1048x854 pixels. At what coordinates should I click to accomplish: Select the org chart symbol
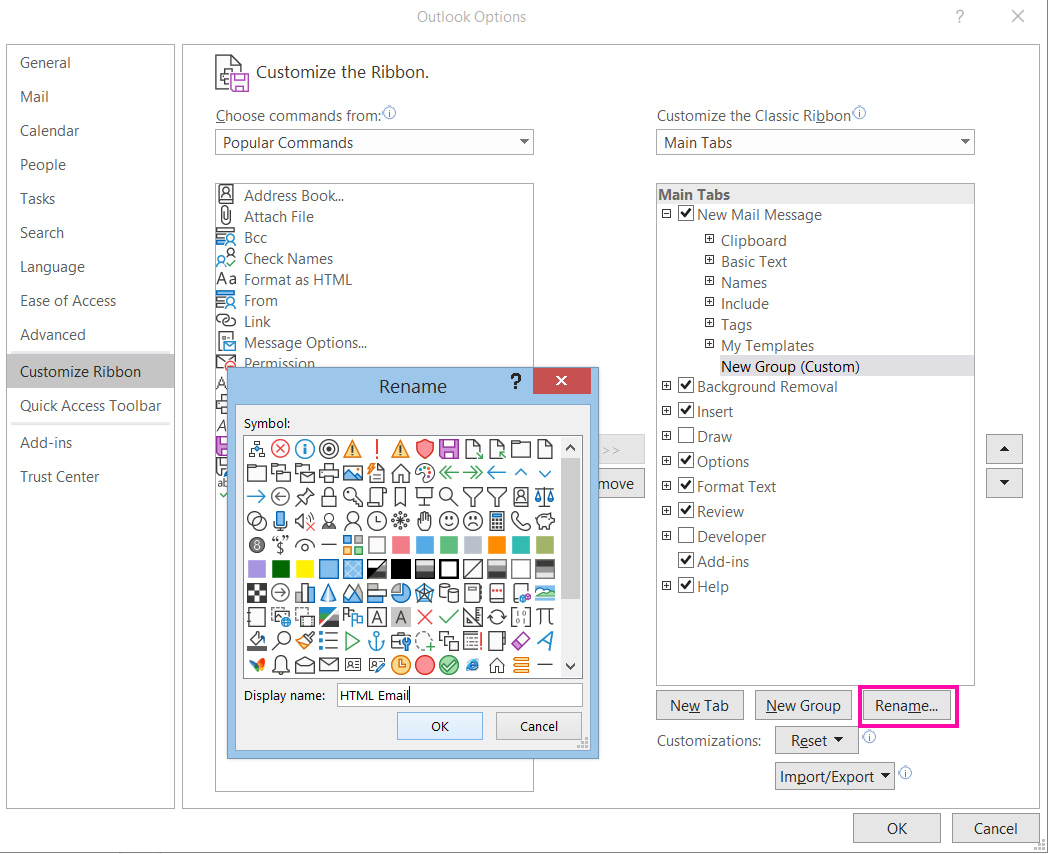(x=257, y=448)
